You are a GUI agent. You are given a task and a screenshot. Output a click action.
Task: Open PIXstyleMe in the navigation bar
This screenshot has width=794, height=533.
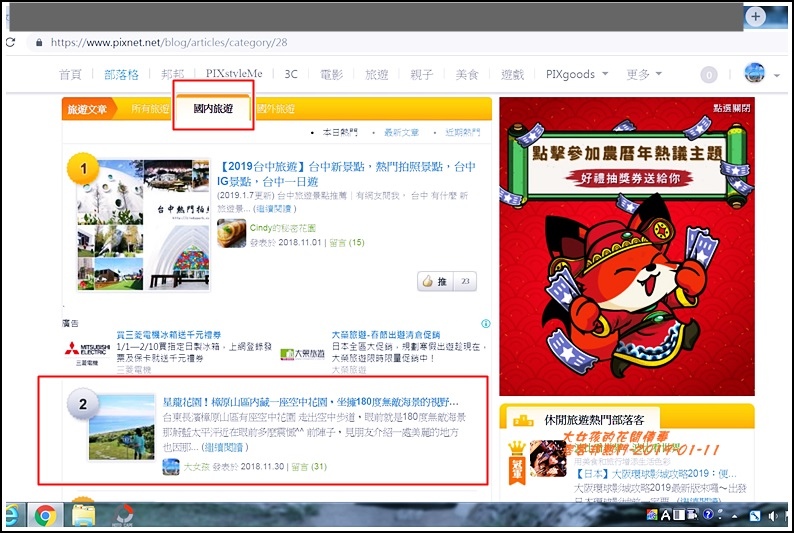pyautogui.click(x=234, y=74)
